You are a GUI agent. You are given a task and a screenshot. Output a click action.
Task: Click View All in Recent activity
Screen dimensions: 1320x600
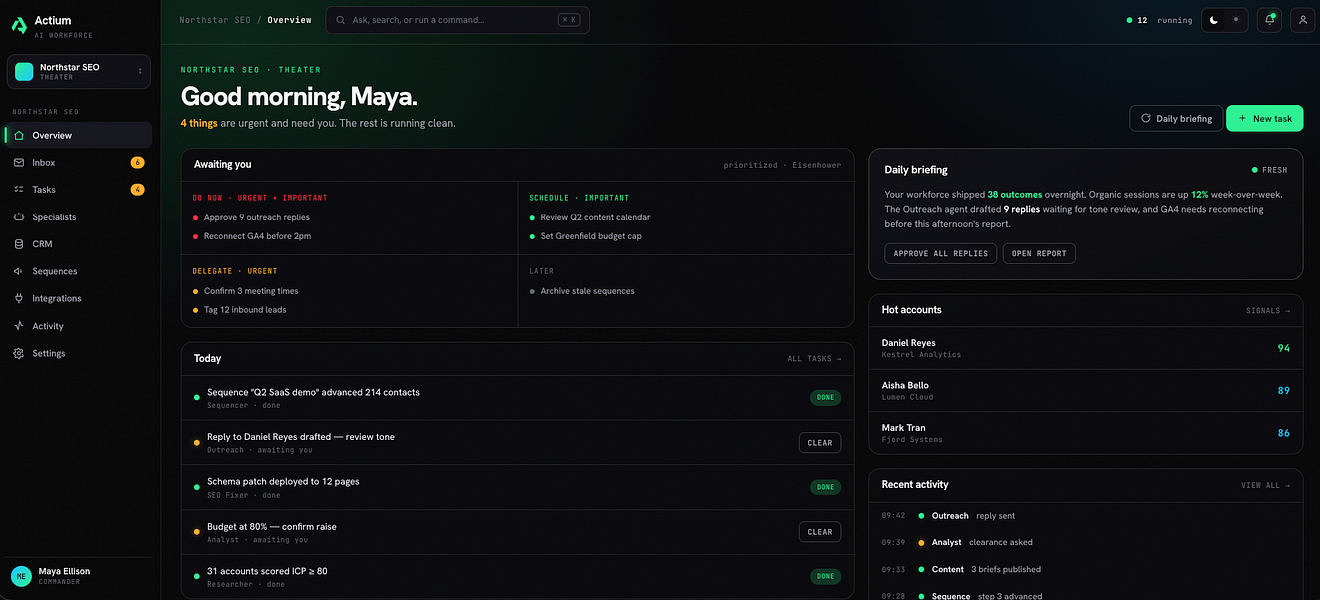pos(1265,486)
